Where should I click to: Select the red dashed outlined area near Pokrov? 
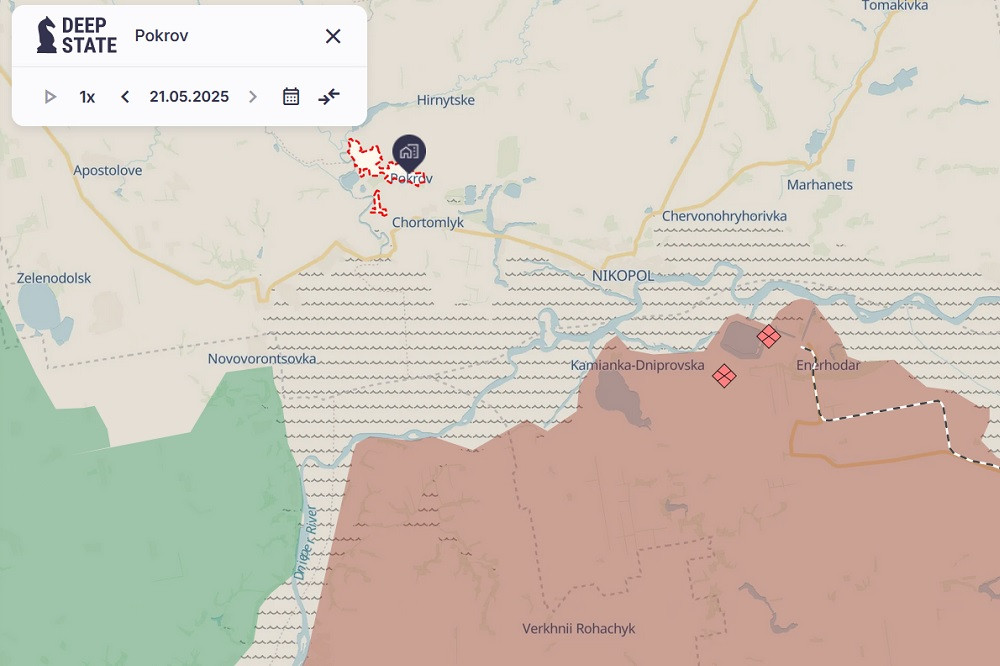click(366, 162)
